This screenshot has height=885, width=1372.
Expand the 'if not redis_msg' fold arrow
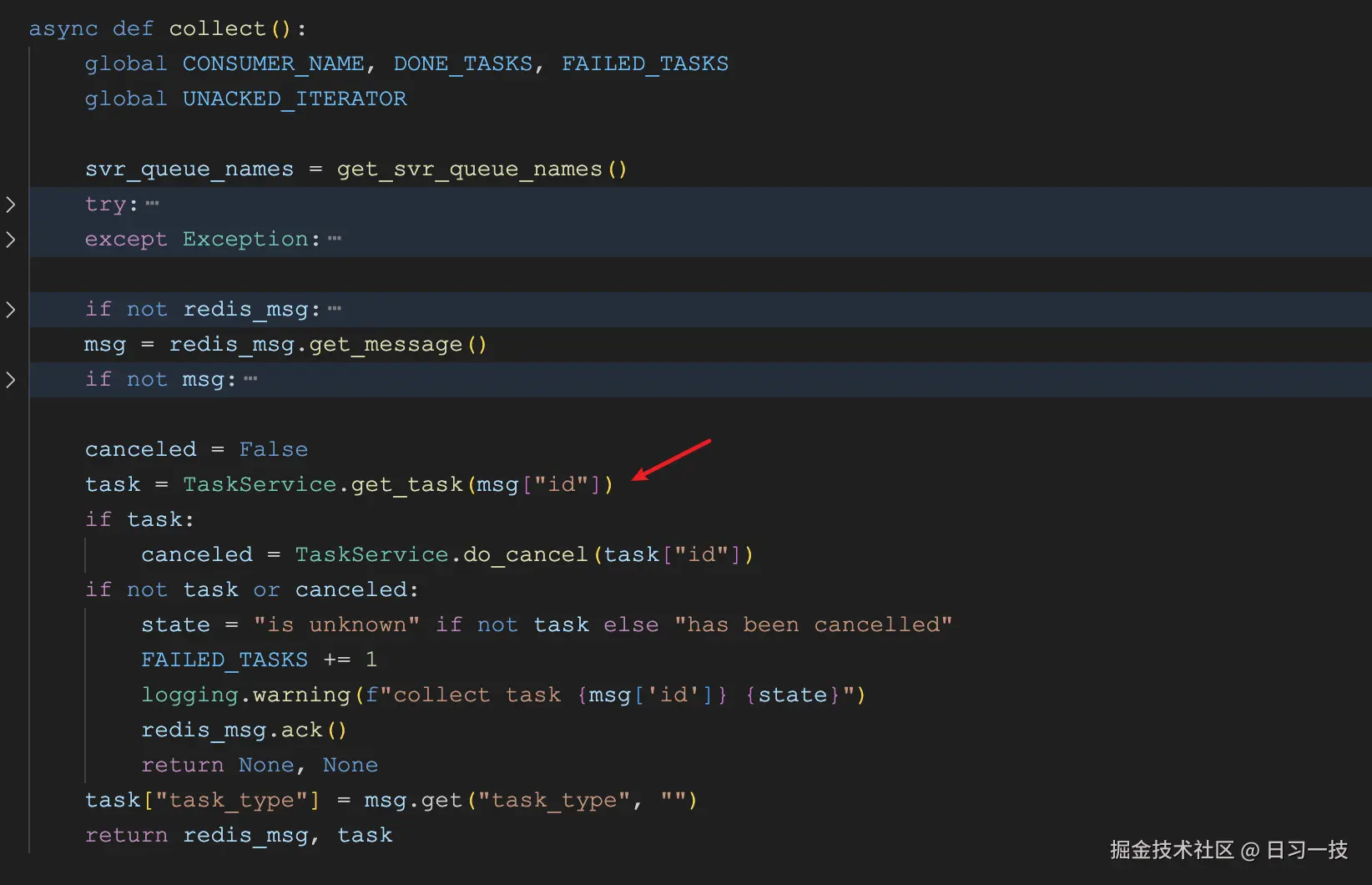click(11, 310)
